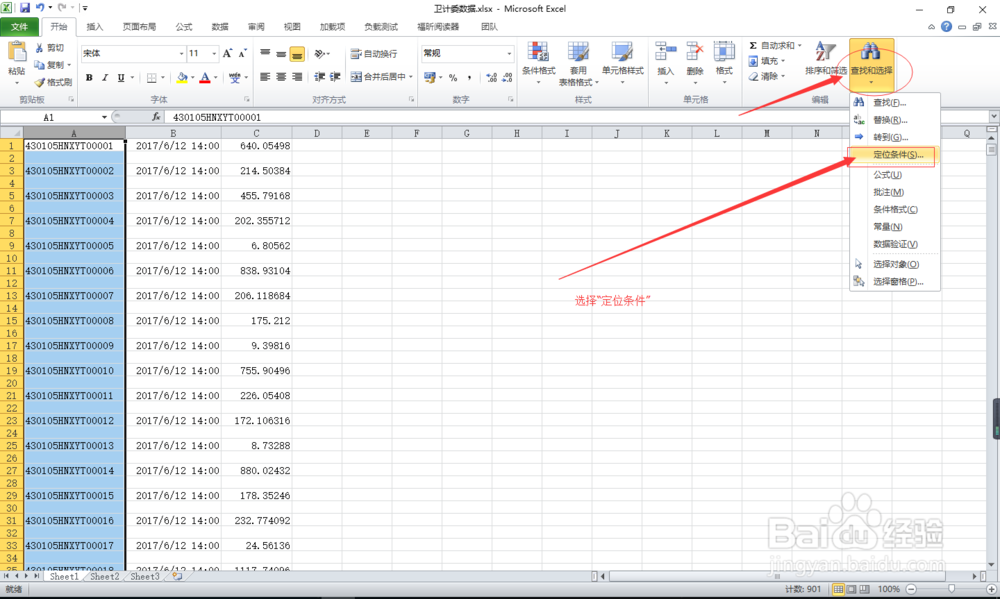Viewport: 1000px width, 599px height.
Task: Click the Cut scissors icon
Action: pyautogui.click(x=40, y=48)
